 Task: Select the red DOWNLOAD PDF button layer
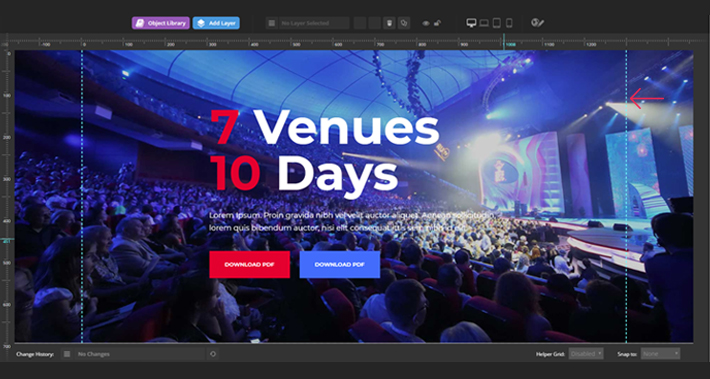[x=249, y=264]
